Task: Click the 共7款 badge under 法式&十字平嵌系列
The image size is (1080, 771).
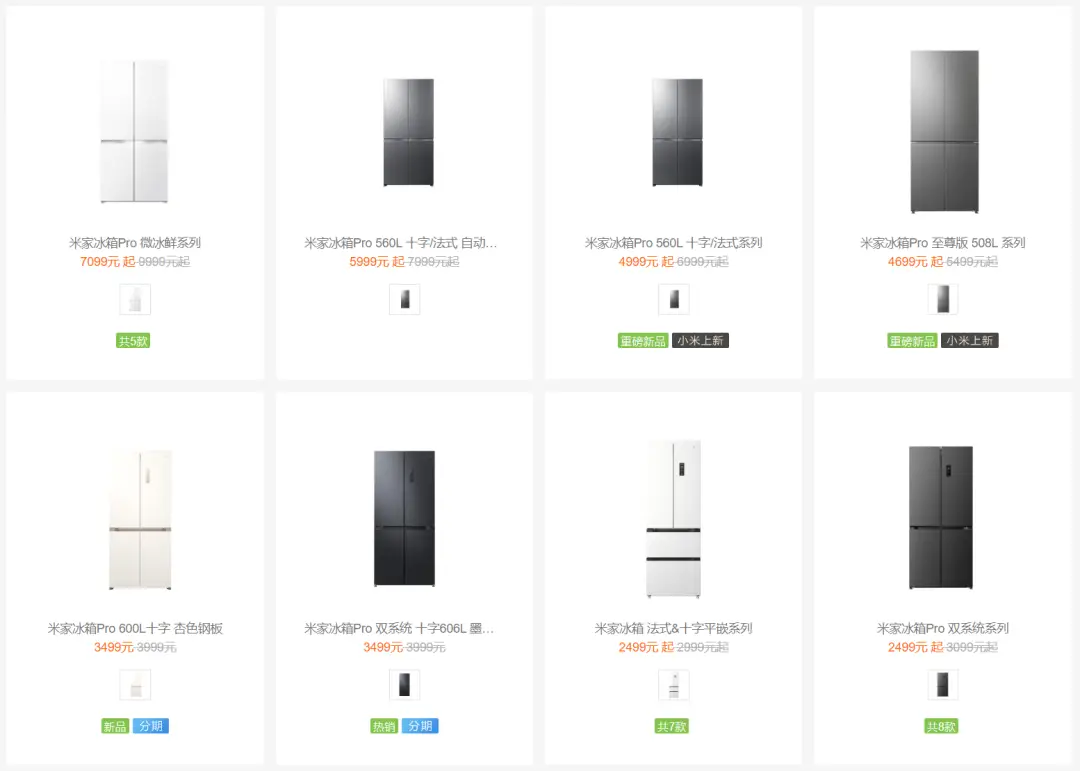Action: pyautogui.click(x=672, y=726)
